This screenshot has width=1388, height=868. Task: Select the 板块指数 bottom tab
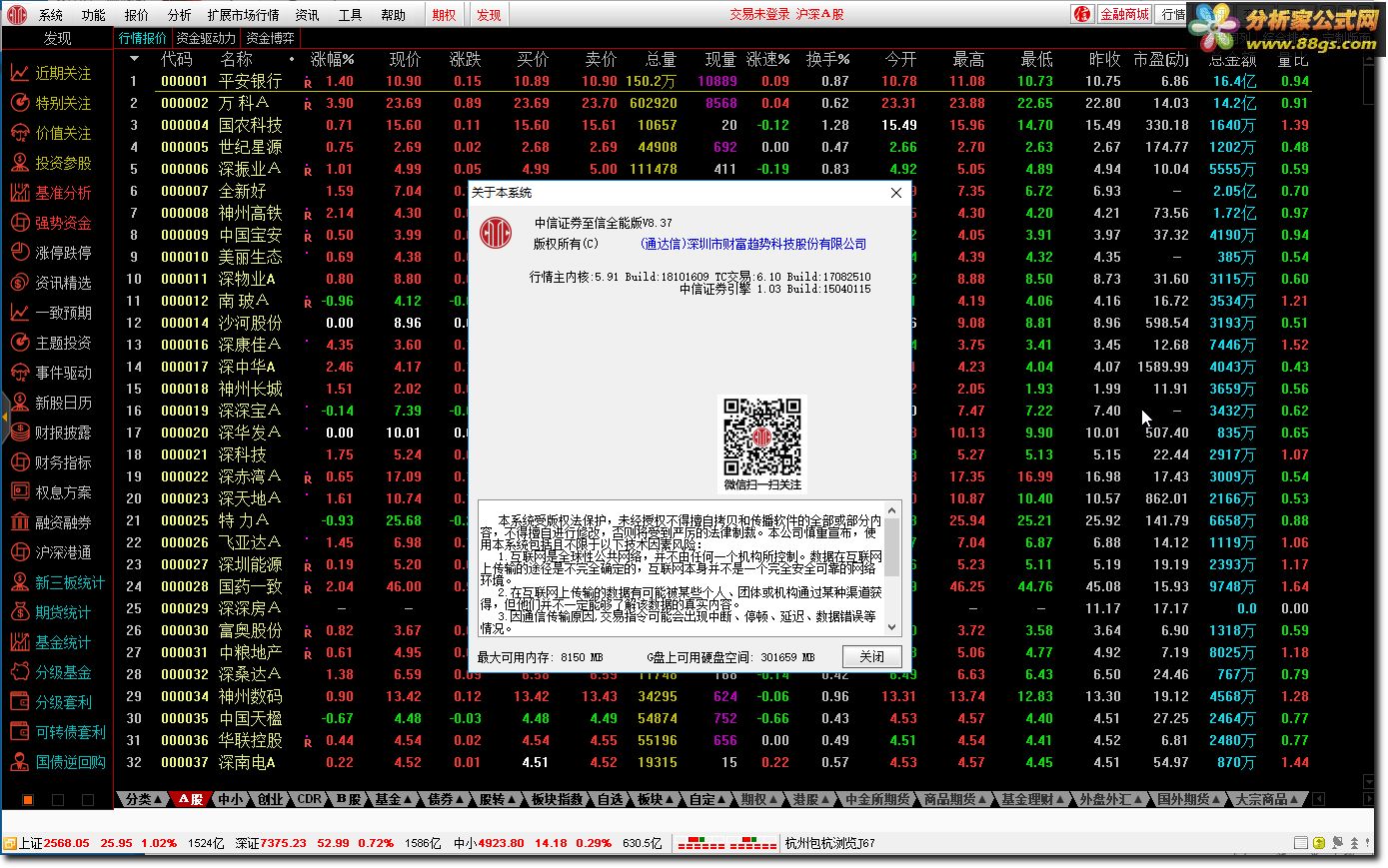pyautogui.click(x=557, y=799)
